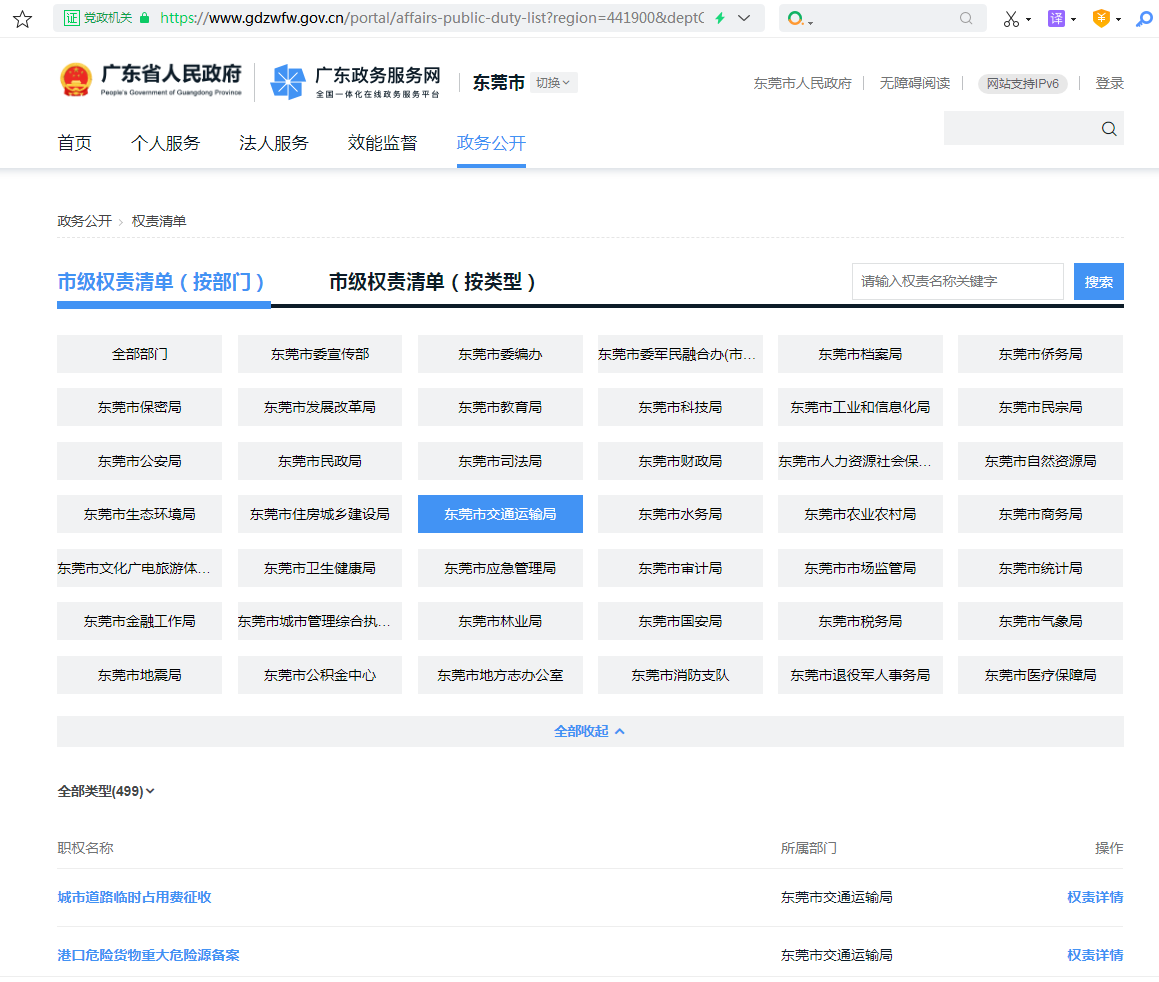Viewport: 1159px width, 982px height.
Task: Click the blue 搜索 button
Action: click(1098, 282)
